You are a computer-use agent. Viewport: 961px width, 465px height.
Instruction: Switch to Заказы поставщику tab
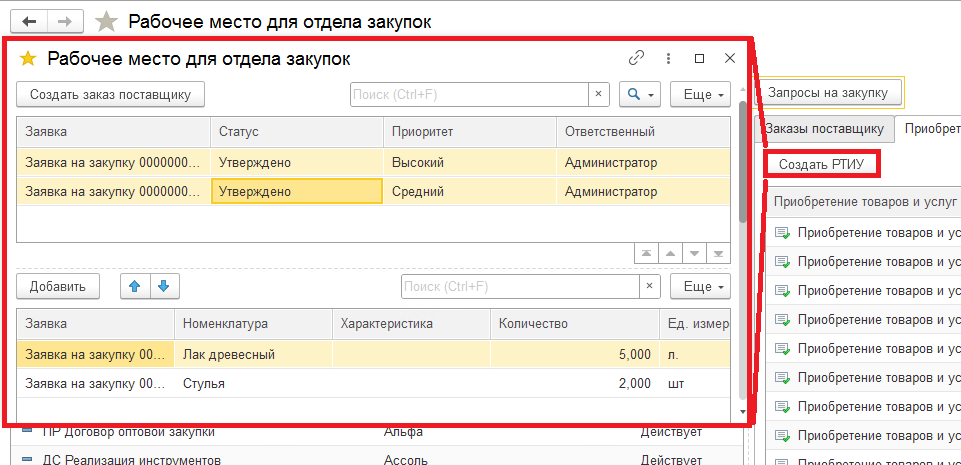823,128
